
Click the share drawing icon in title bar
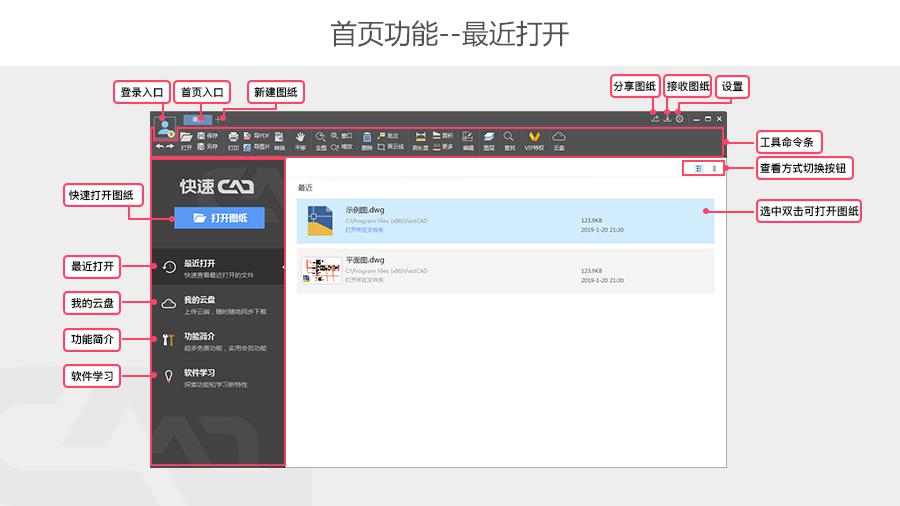[x=655, y=119]
